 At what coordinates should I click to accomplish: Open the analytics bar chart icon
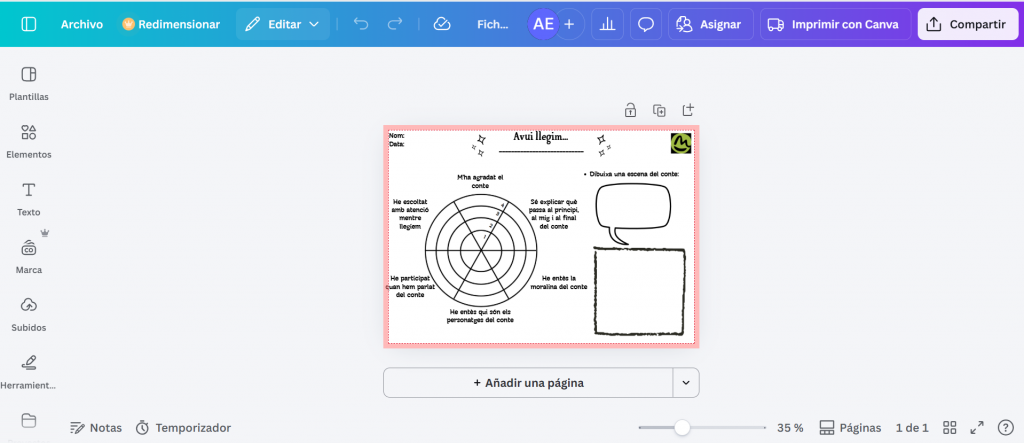click(605, 24)
